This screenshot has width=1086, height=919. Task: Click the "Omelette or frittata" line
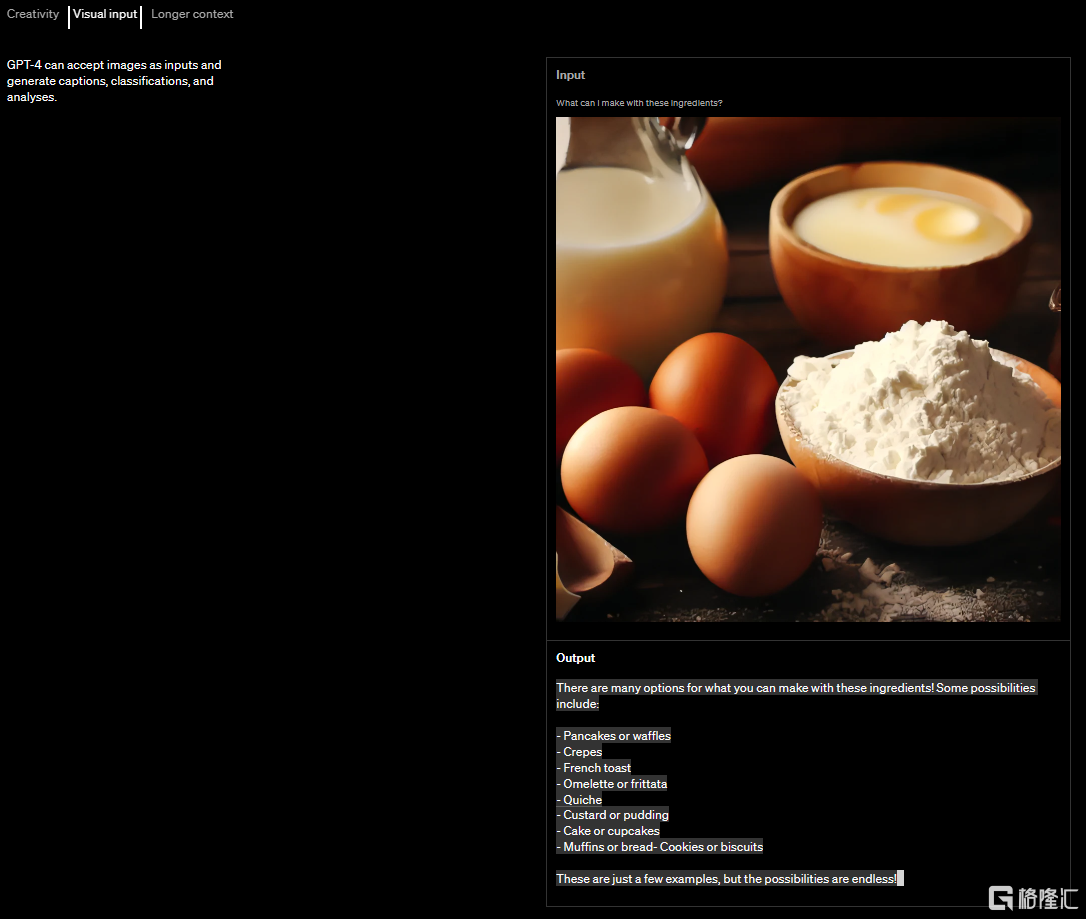click(612, 784)
